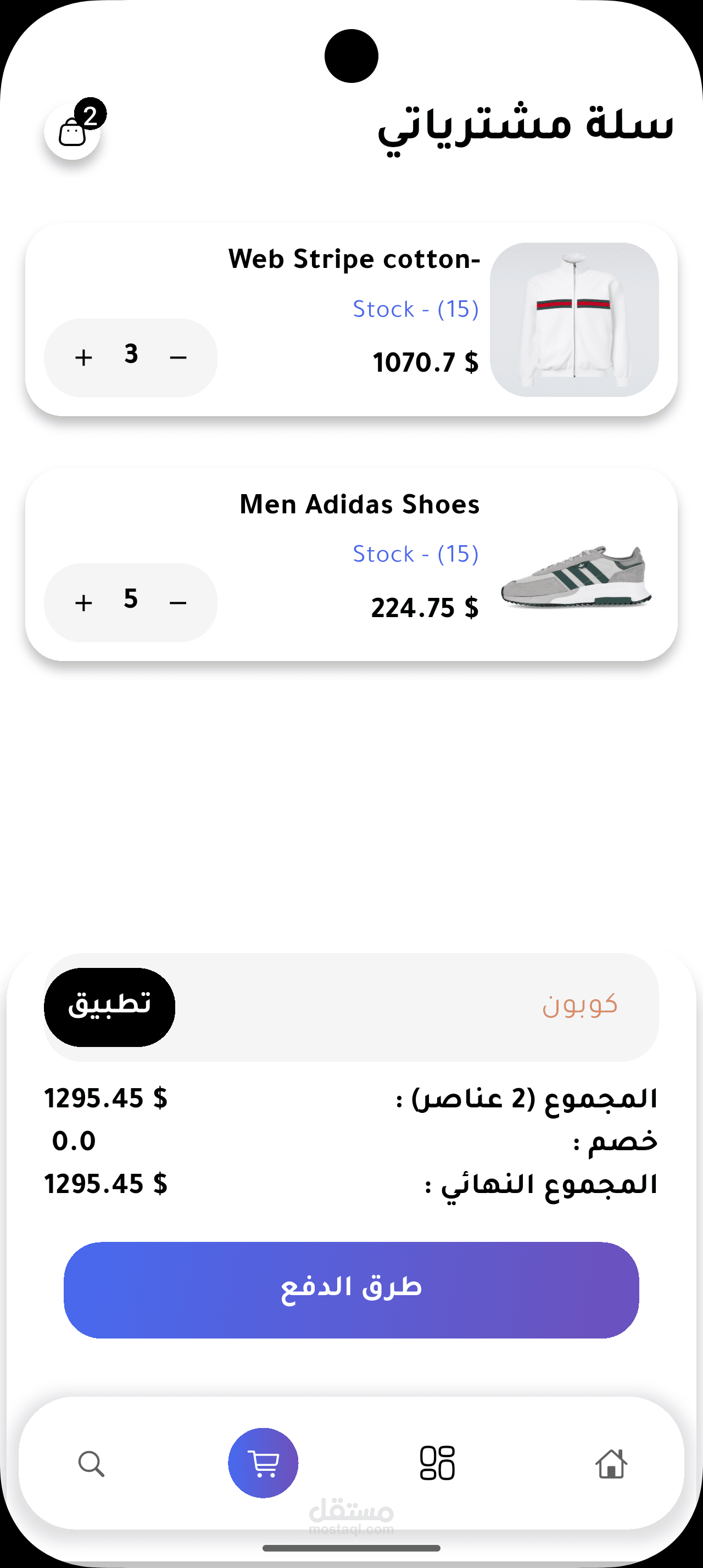Open the categories grid icon
The image size is (703, 1568).
click(x=437, y=1463)
